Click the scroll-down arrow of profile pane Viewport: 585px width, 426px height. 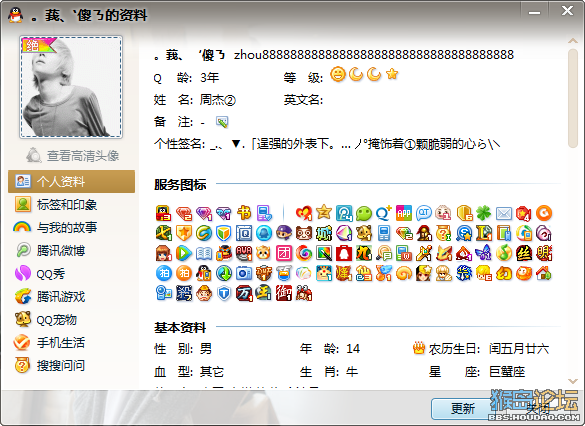573,381
